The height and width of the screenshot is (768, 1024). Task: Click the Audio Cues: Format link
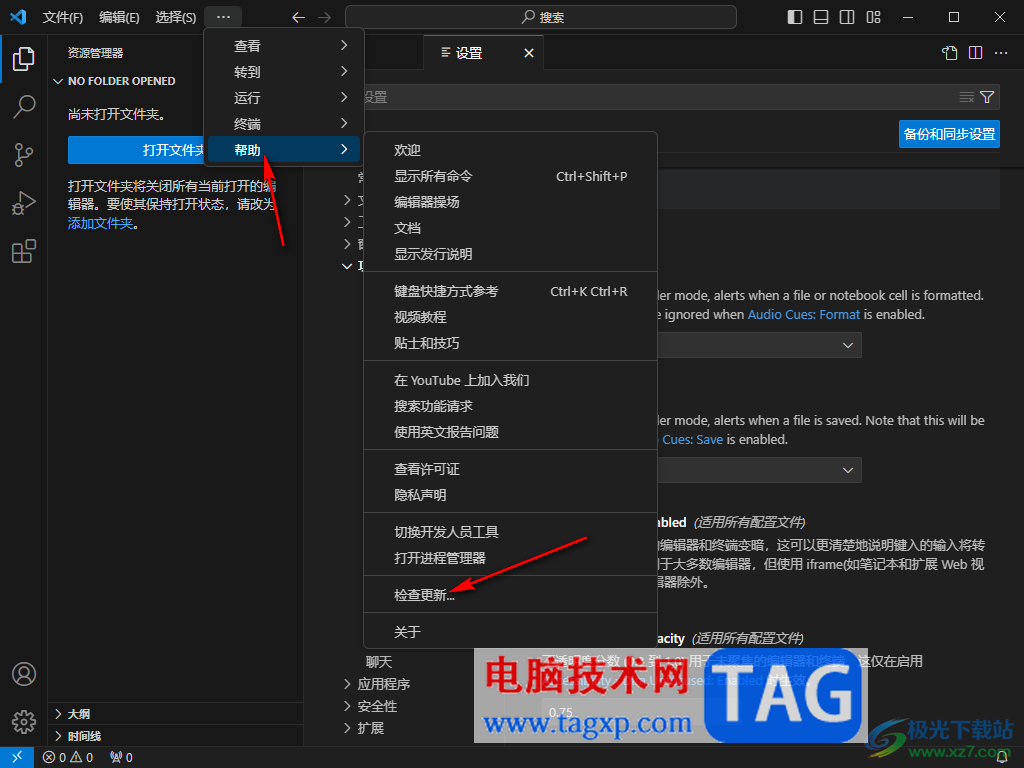(x=803, y=315)
